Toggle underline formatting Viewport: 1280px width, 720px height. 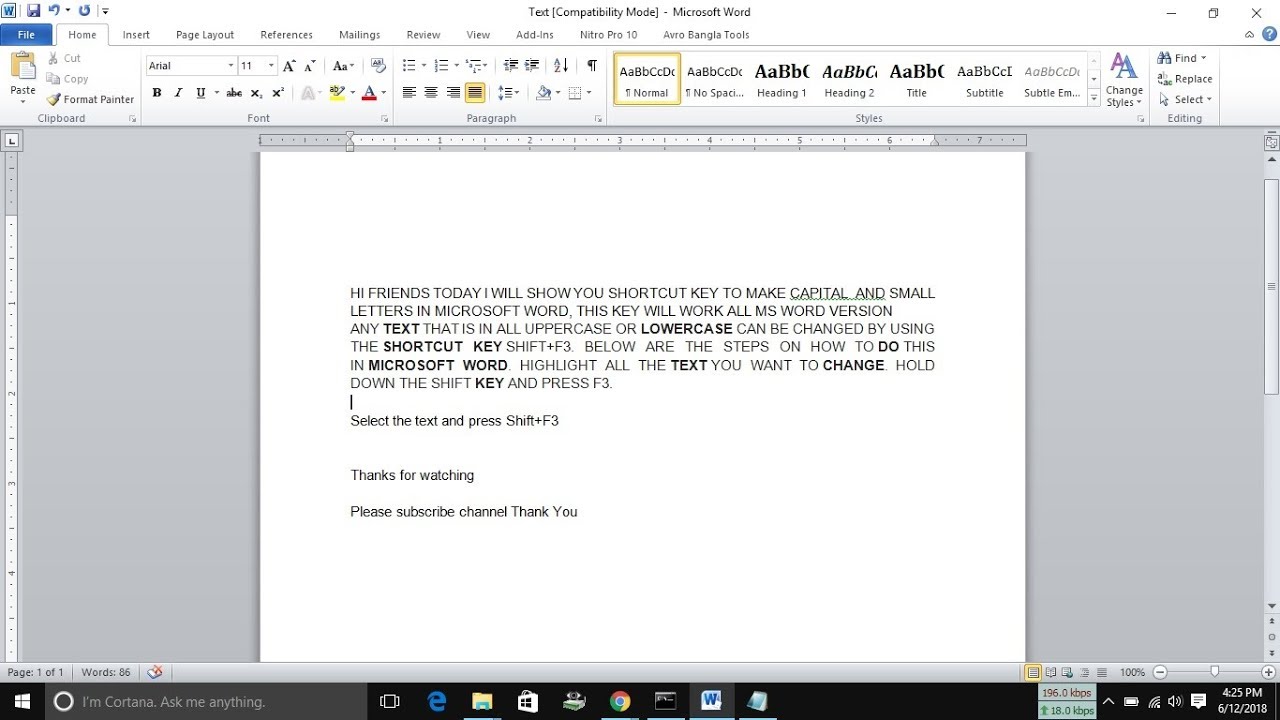click(201, 93)
